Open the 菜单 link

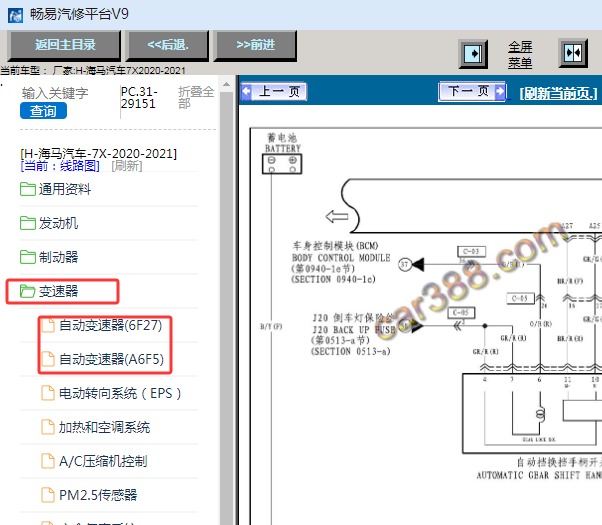520,62
